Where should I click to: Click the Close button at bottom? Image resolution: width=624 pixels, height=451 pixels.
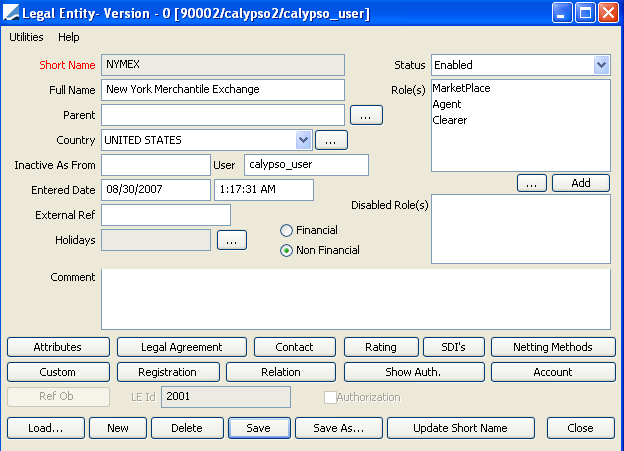point(581,428)
